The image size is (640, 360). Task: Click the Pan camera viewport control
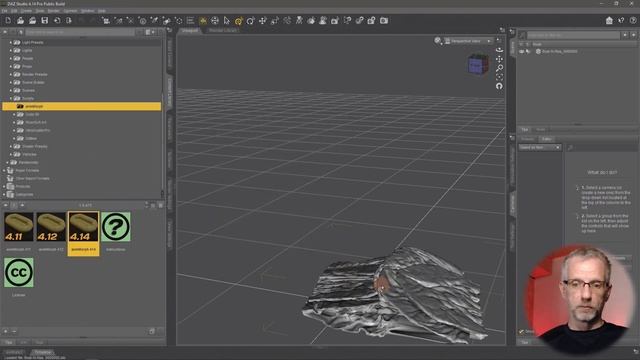499,59
